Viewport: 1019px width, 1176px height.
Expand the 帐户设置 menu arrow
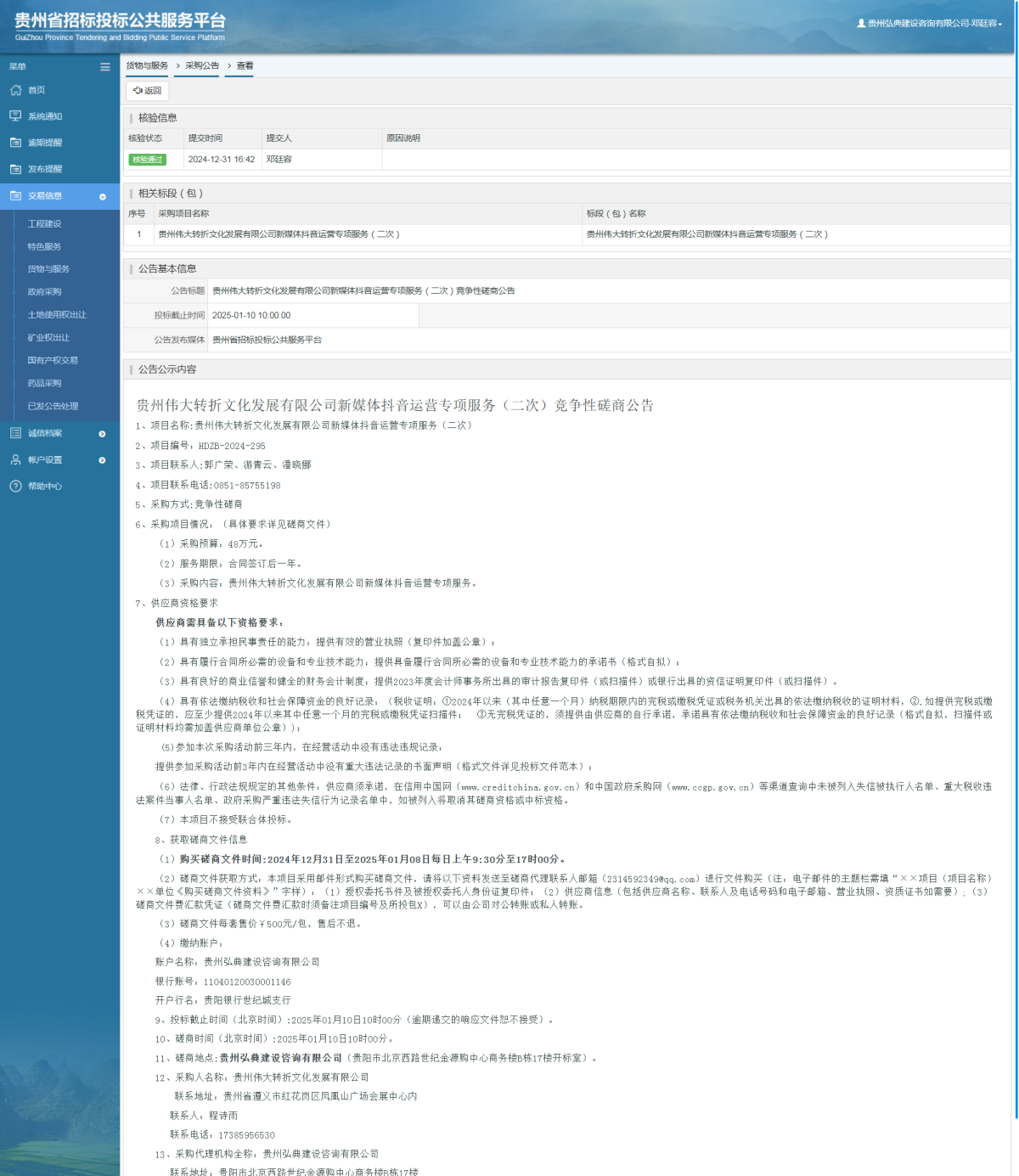[x=103, y=459]
